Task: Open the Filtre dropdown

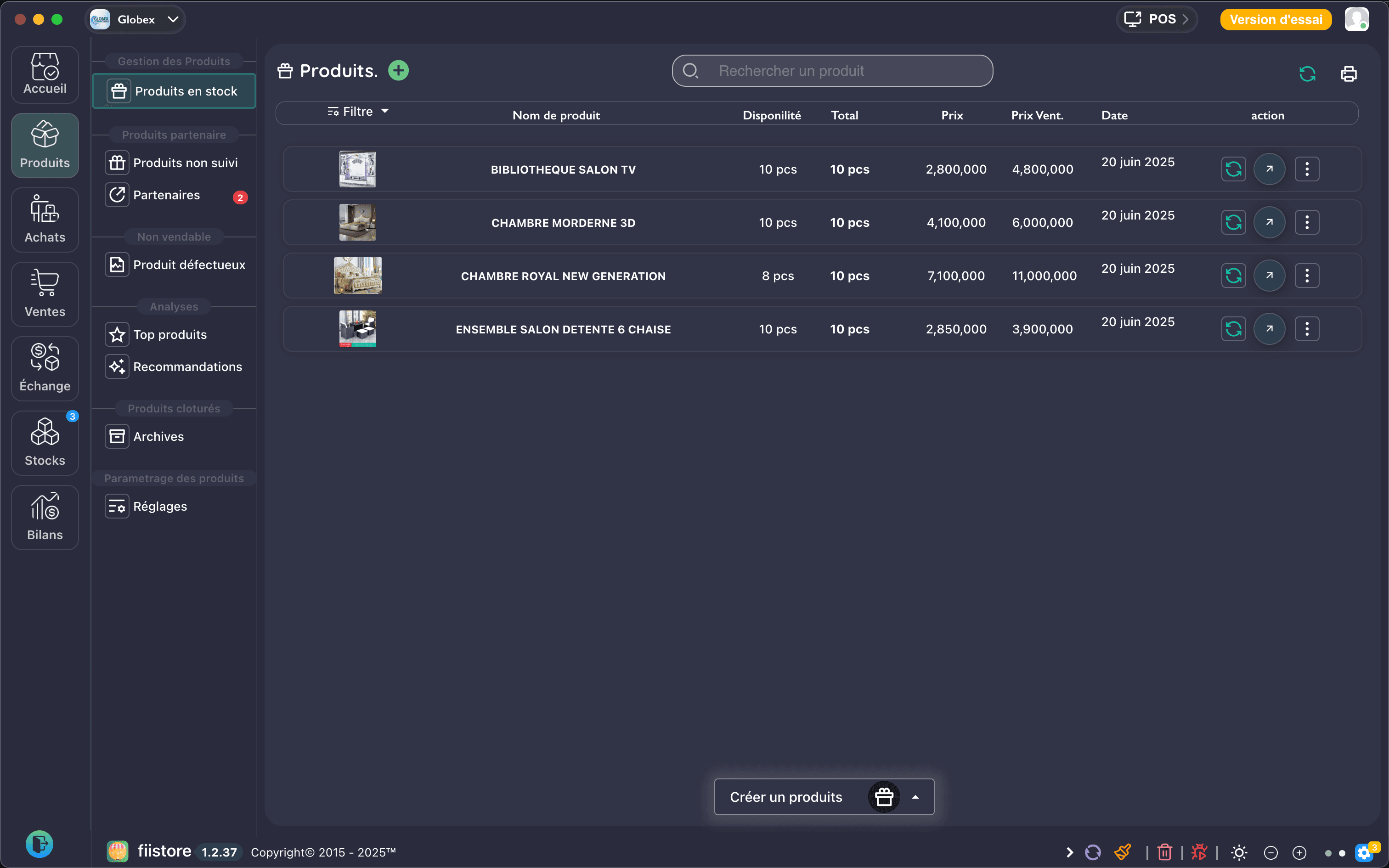Action: (358, 111)
